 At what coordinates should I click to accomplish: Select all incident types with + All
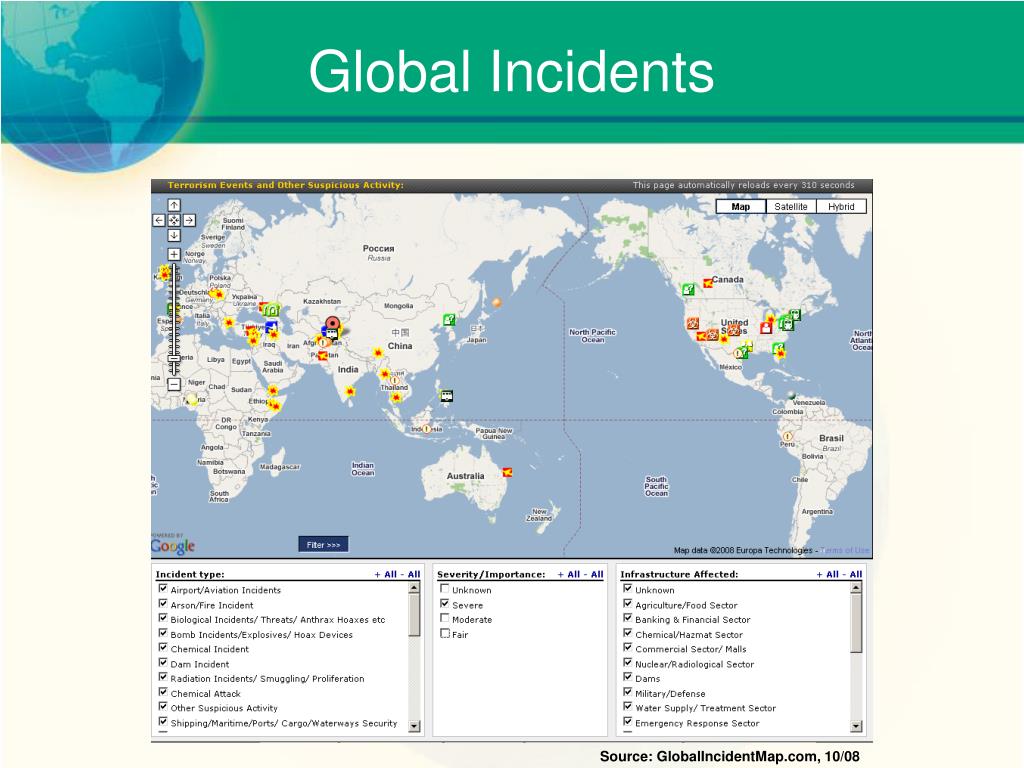[x=386, y=574]
